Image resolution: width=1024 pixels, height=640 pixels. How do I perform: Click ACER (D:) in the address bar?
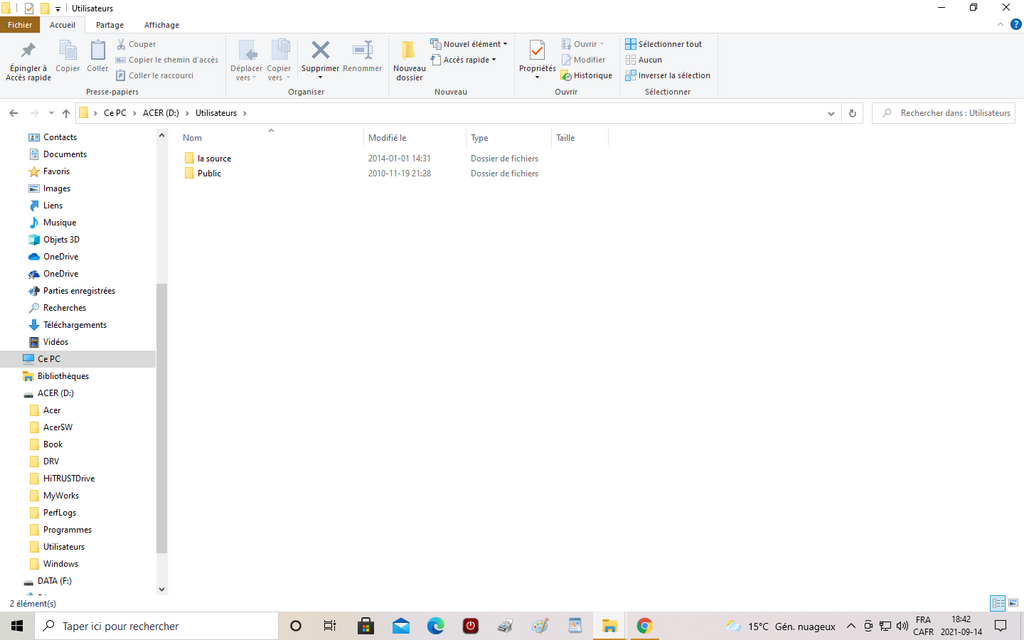pos(161,113)
